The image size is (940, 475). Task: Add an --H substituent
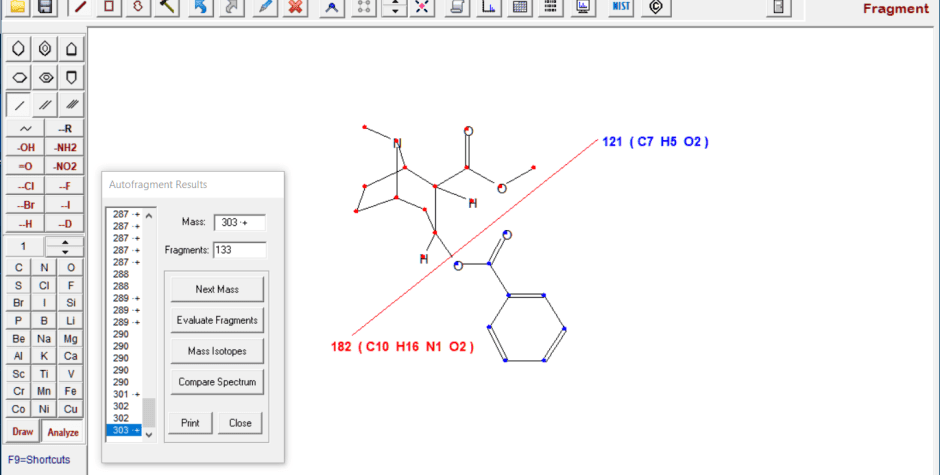point(25,224)
